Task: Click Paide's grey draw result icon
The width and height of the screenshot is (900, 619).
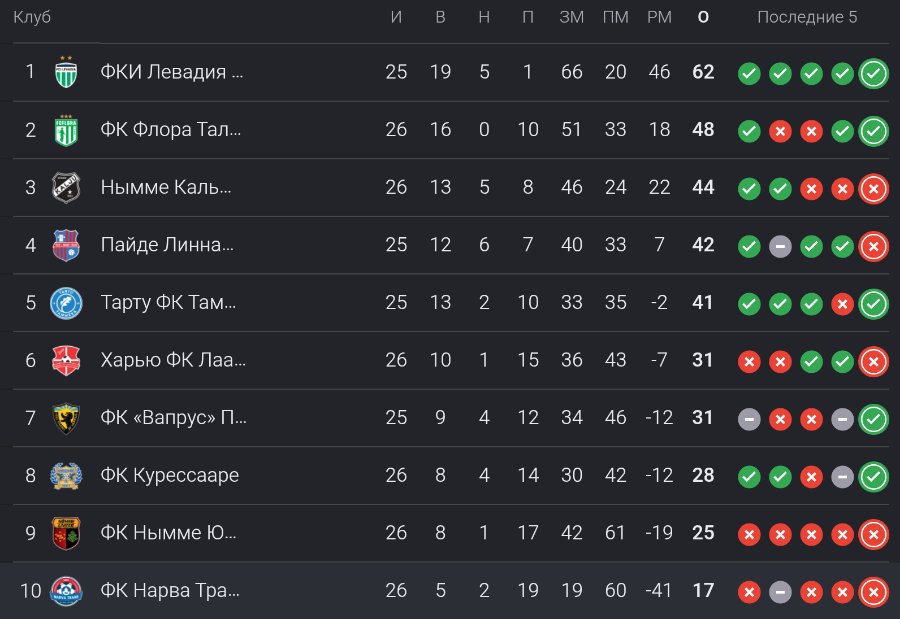Action: (x=780, y=246)
